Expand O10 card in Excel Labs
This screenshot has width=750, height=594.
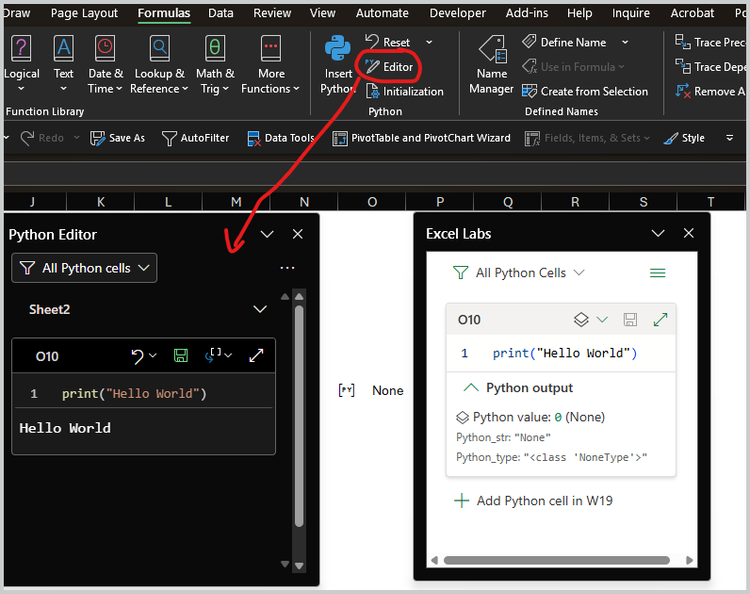click(x=660, y=319)
